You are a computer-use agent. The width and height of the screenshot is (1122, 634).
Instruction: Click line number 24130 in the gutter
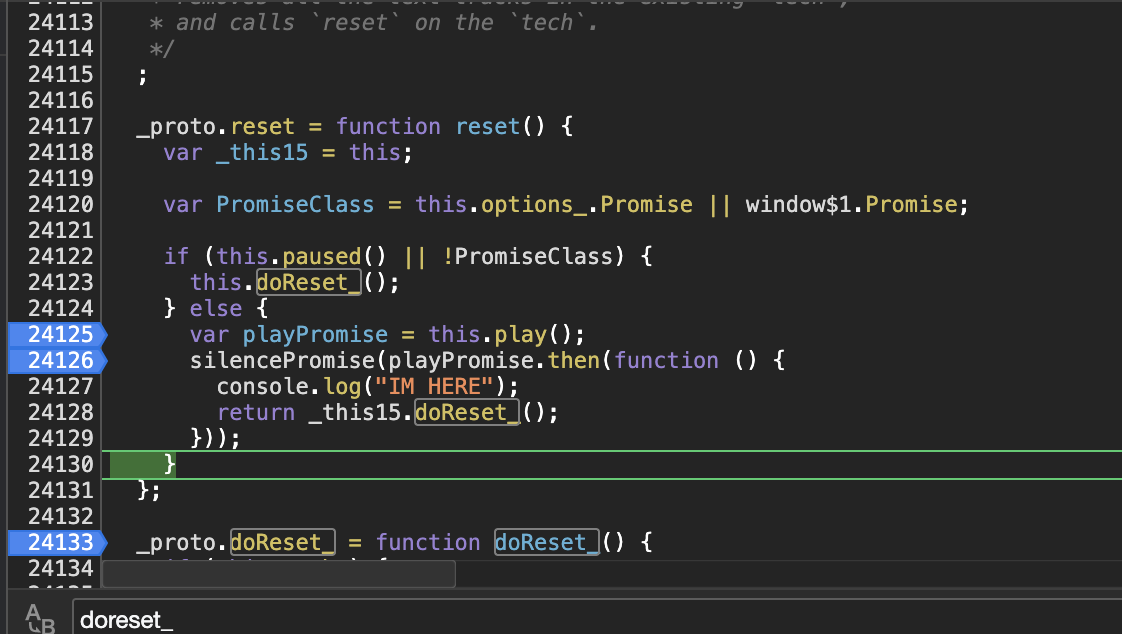[x=61, y=464]
